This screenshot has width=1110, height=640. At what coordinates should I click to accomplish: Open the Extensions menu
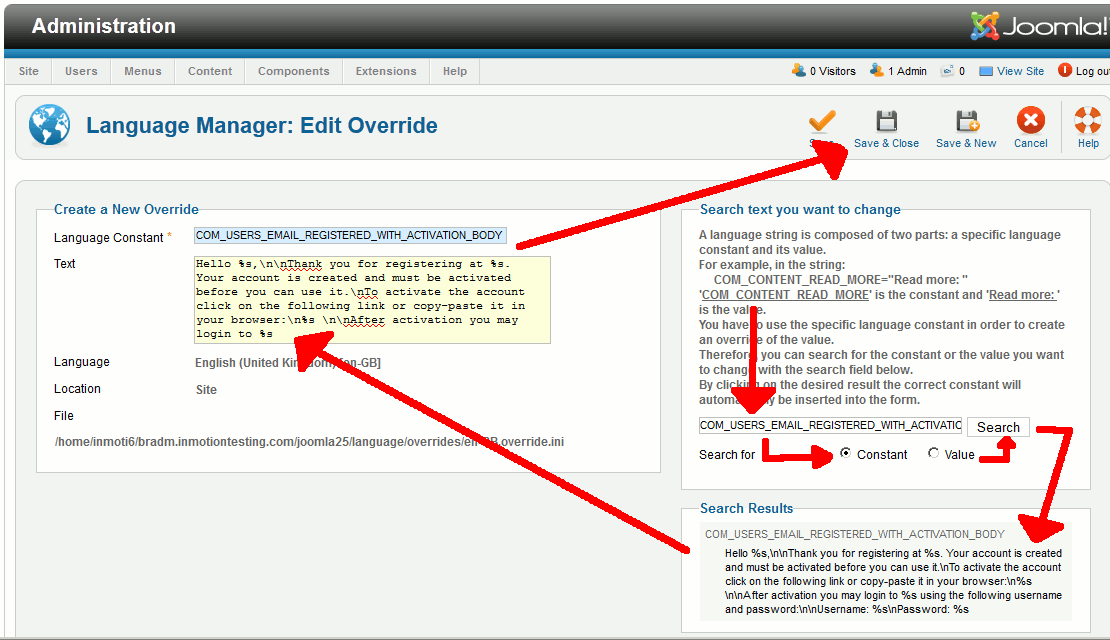386,72
